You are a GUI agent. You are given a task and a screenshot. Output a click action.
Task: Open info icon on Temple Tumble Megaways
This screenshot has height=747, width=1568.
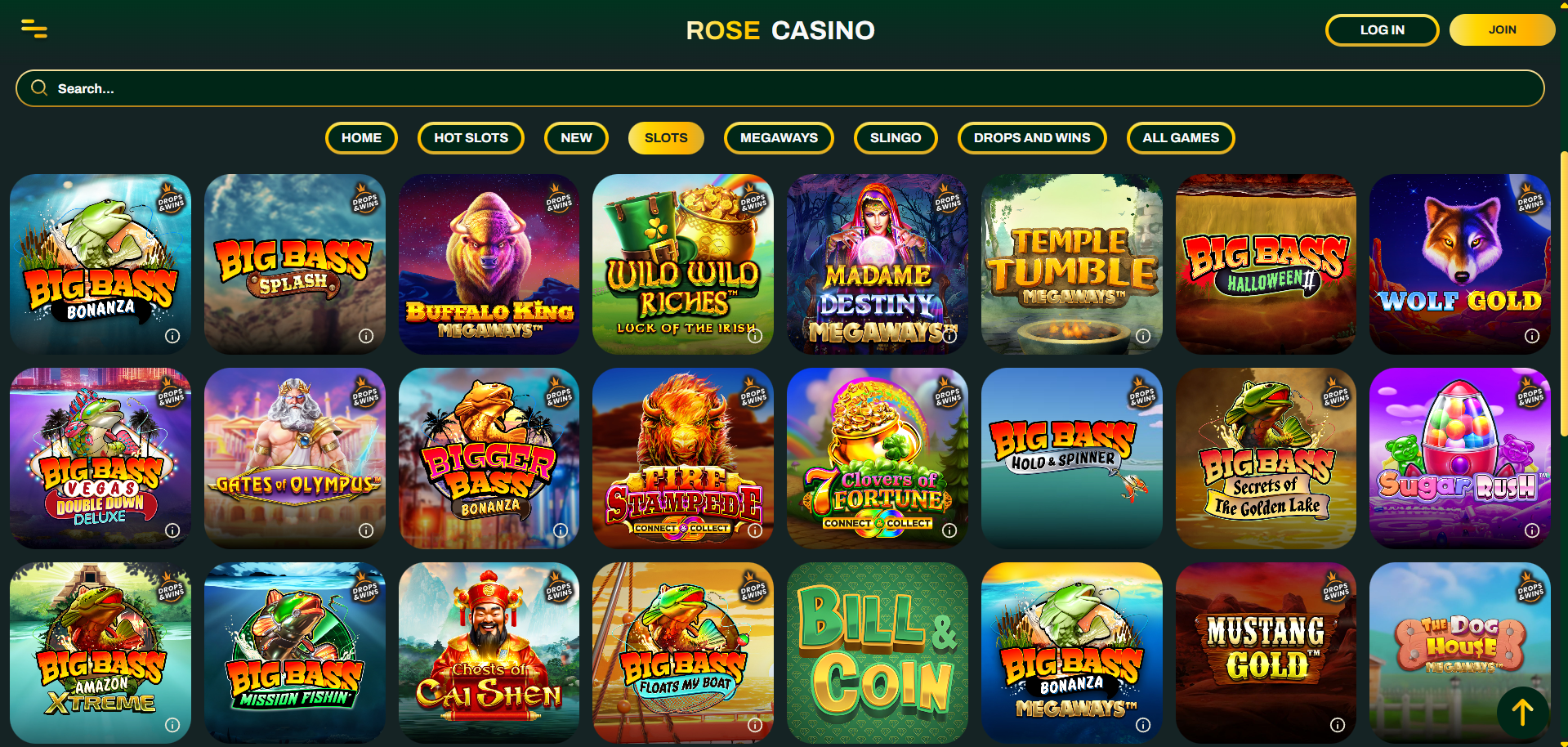(x=1143, y=336)
